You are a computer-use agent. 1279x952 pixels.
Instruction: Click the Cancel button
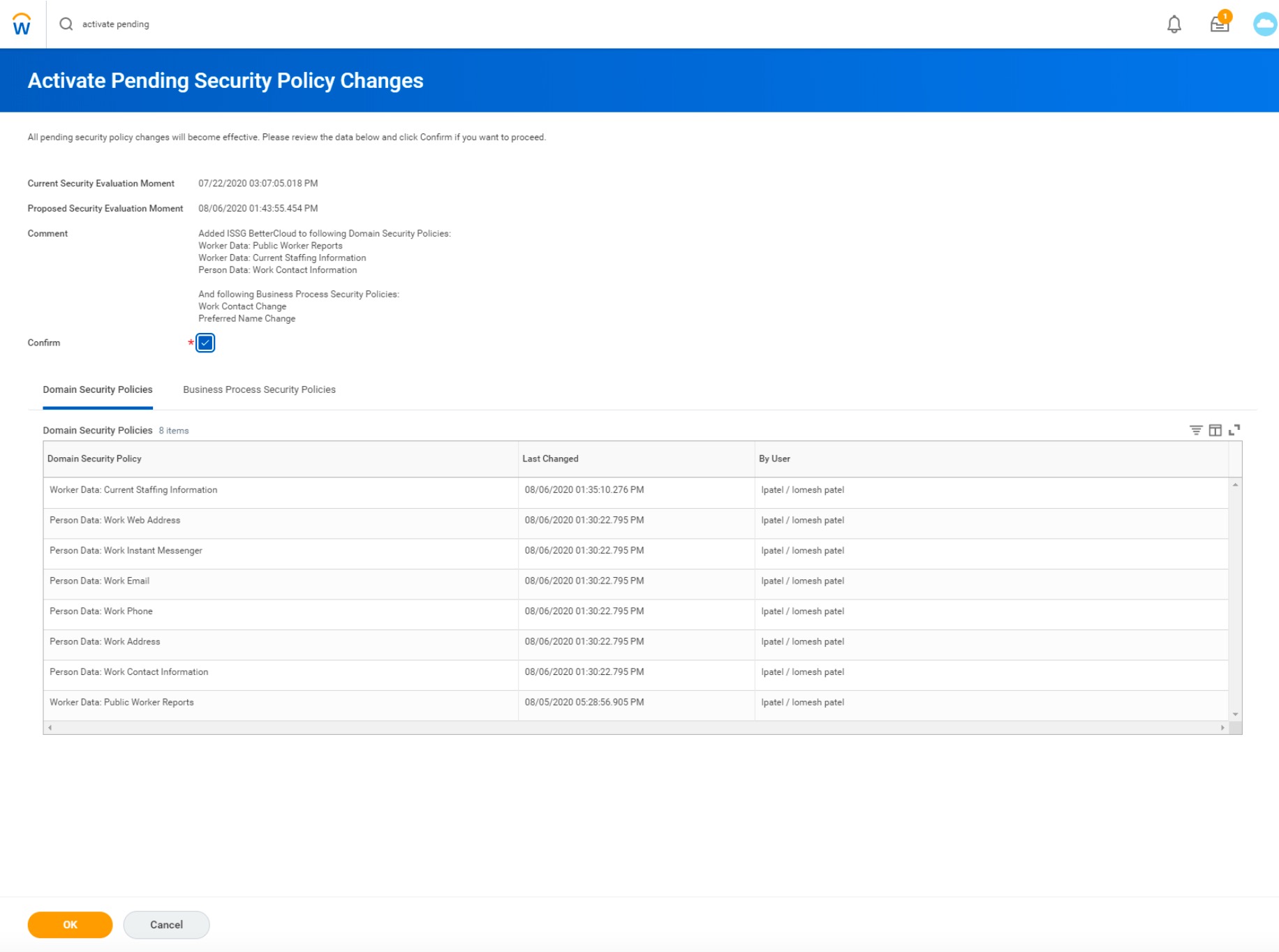click(x=165, y=924)
